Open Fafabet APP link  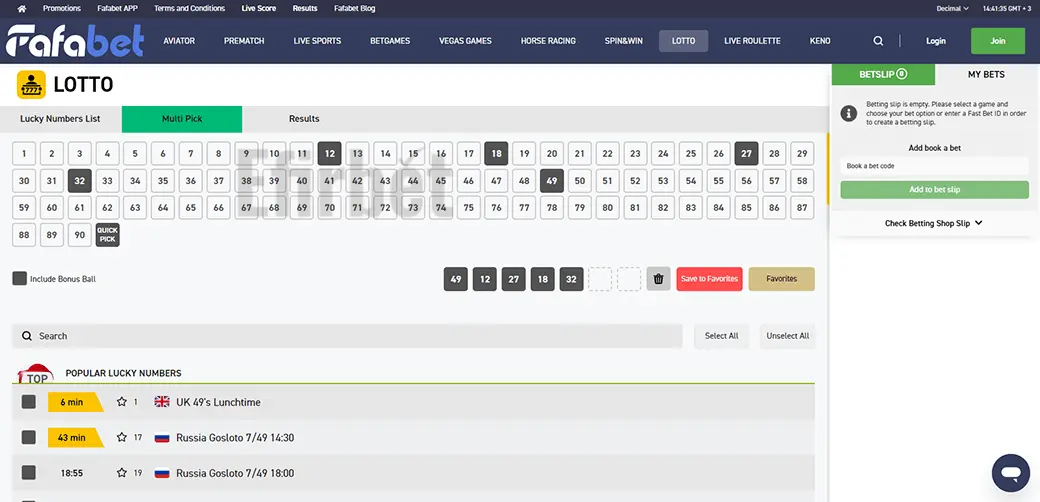pyautogui.click(x=115, y=9)
